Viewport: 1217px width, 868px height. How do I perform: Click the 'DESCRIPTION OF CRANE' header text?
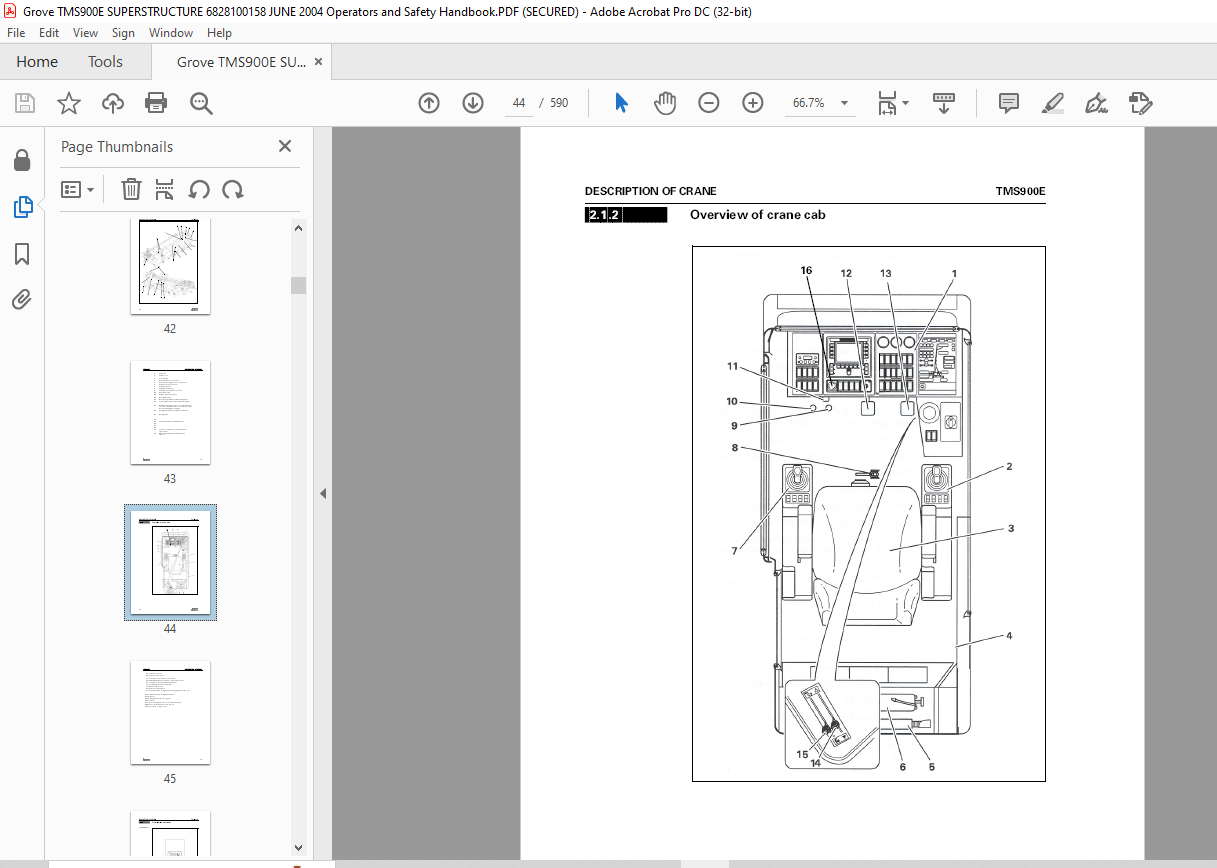tap(650, 191)
